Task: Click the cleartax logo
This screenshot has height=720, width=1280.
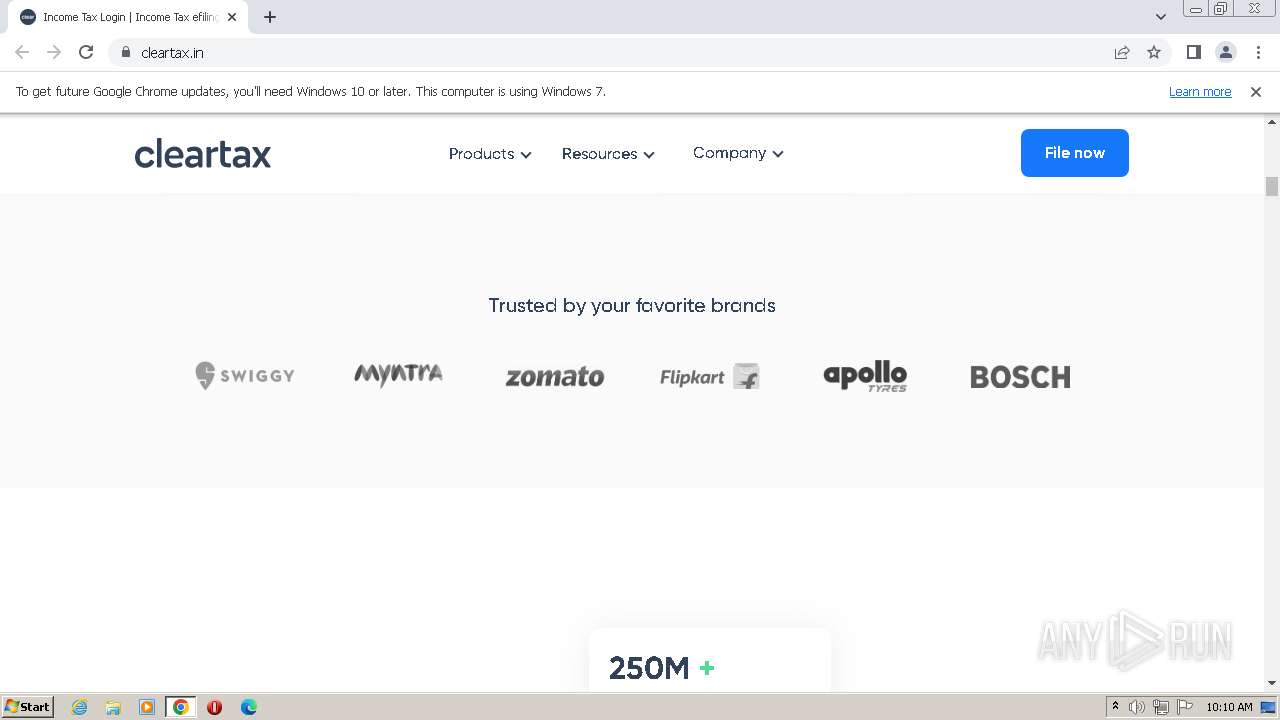Action: pyautogui.click(x=203, y=154)
